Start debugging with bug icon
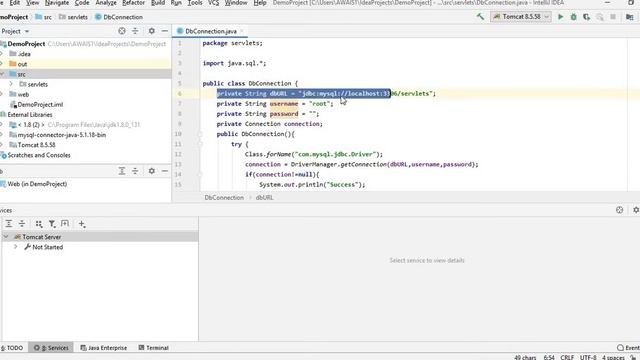 (573, 17)
